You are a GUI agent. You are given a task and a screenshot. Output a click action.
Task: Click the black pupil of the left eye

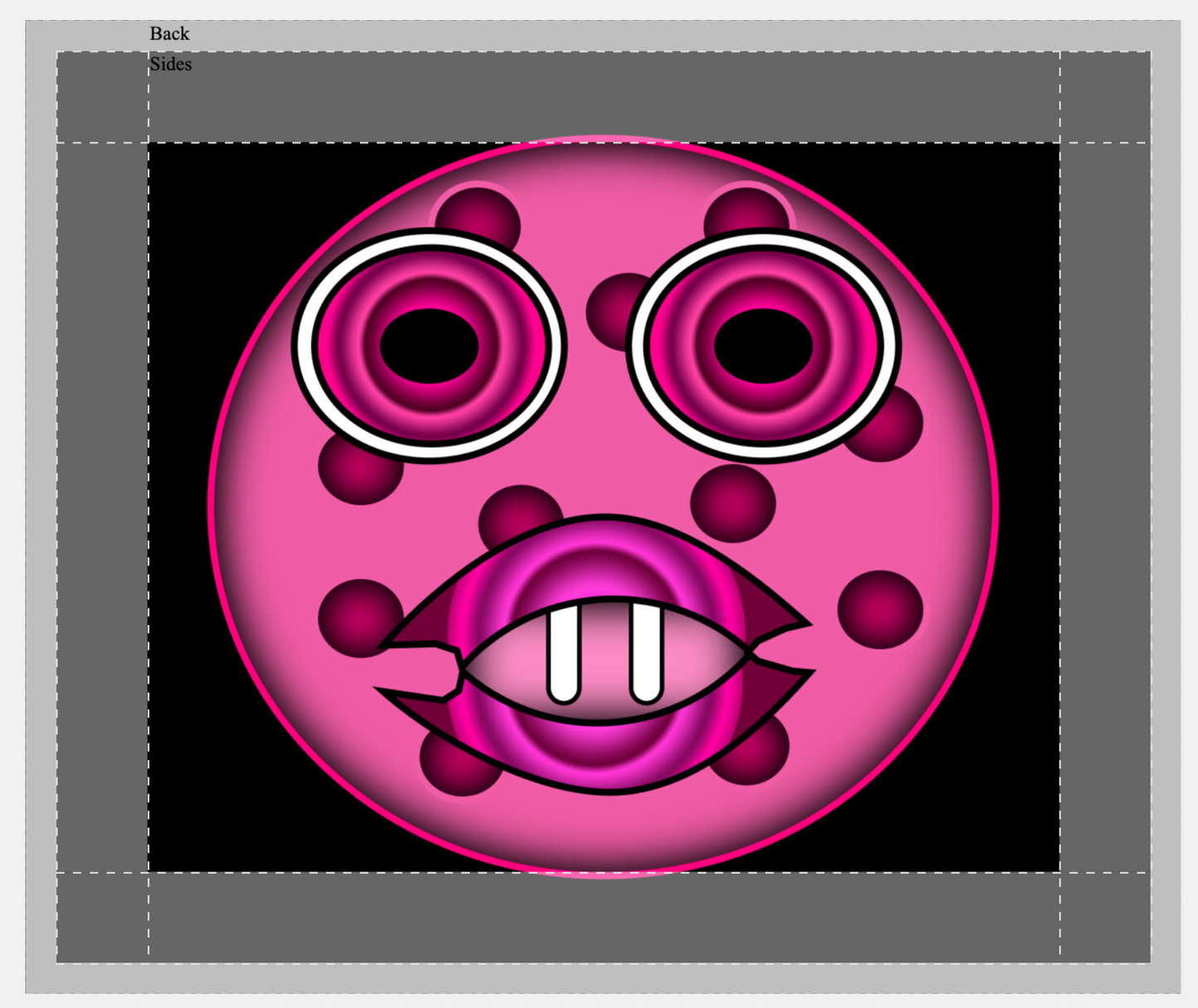pos(429,345)
